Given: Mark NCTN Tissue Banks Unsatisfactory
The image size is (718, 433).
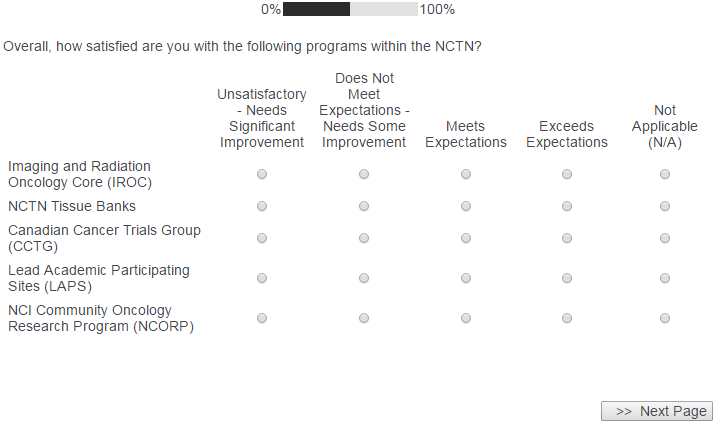Looking at the screenshot, I should point(262,206).
